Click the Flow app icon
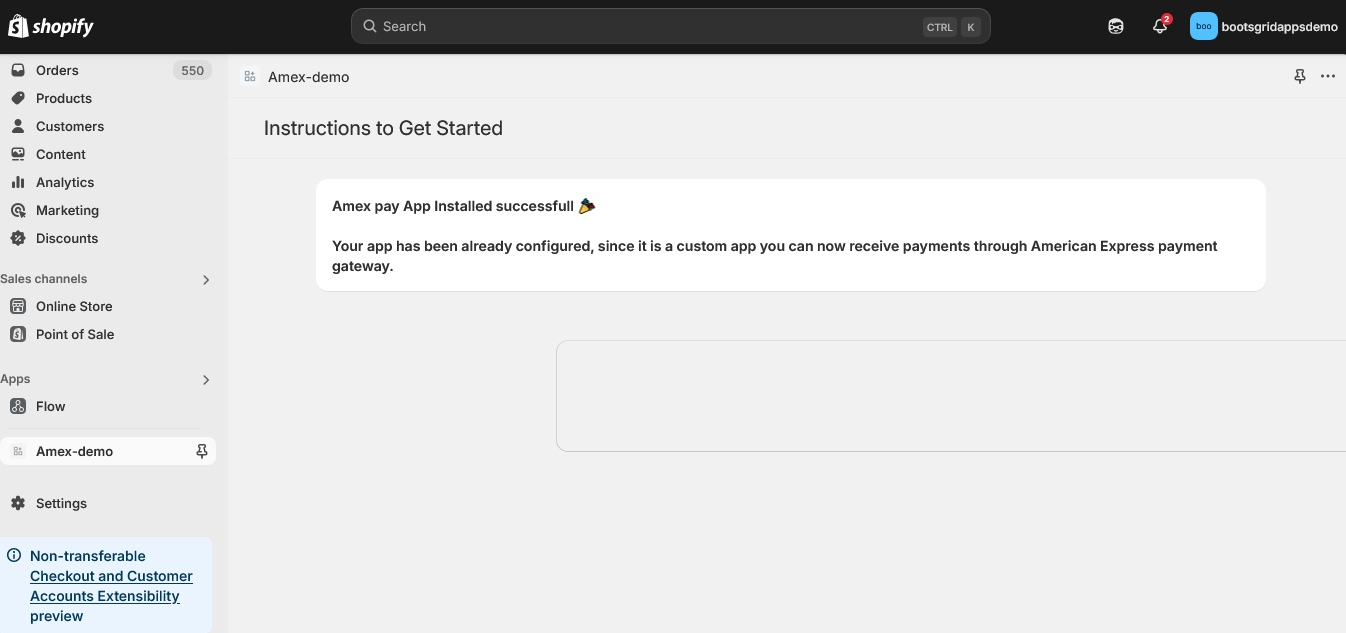Viewport: 1346px width, 633px height. tap(18, 406)
